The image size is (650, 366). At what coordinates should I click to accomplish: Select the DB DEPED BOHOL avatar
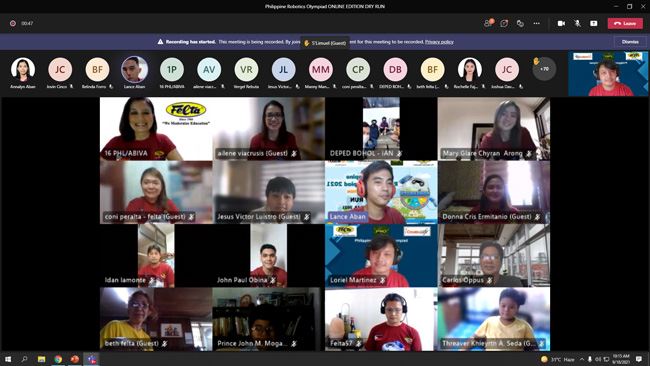point(395,70)
